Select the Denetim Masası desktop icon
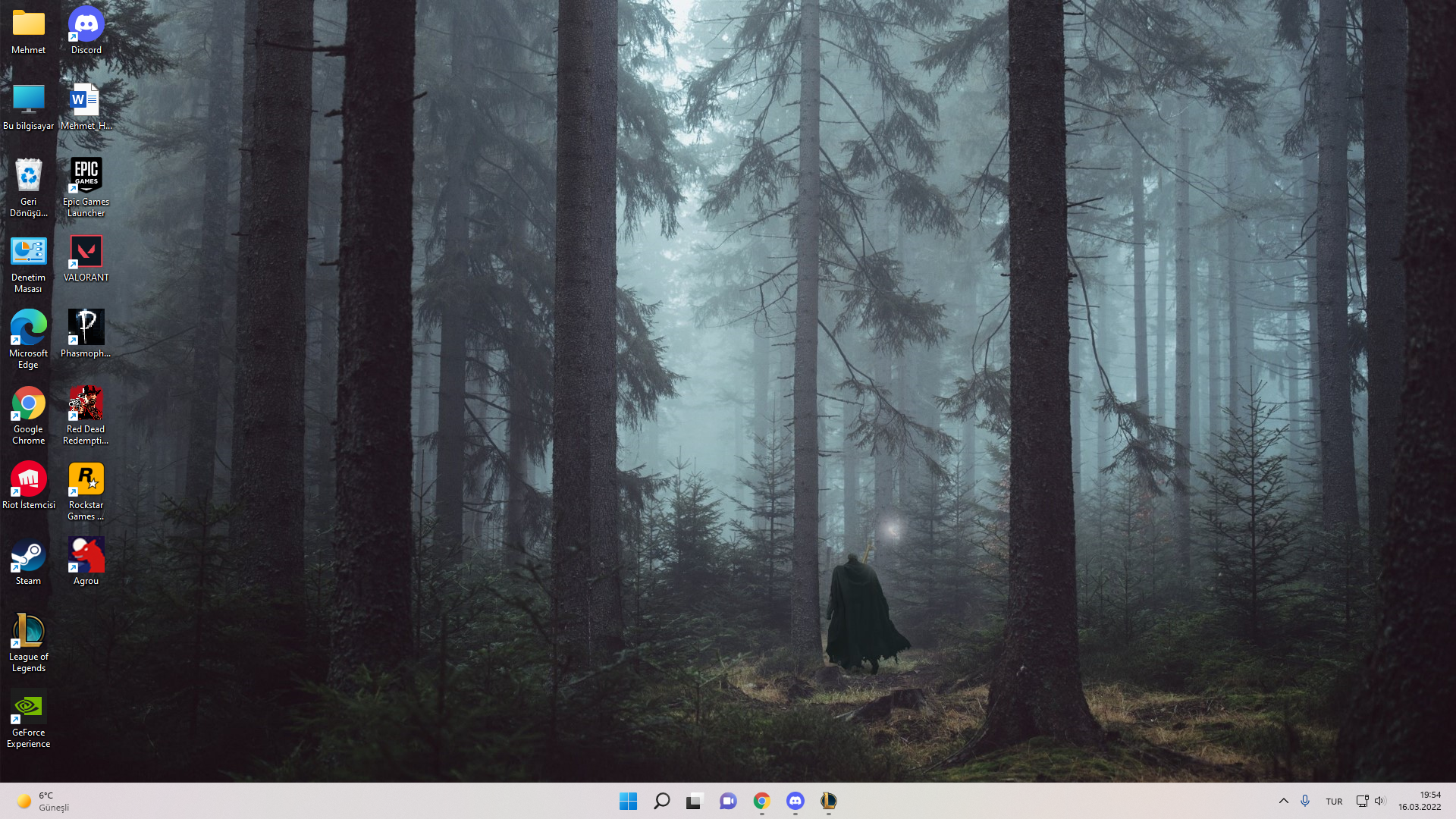This screenshot has width=1456, height=819. (29, 264)
